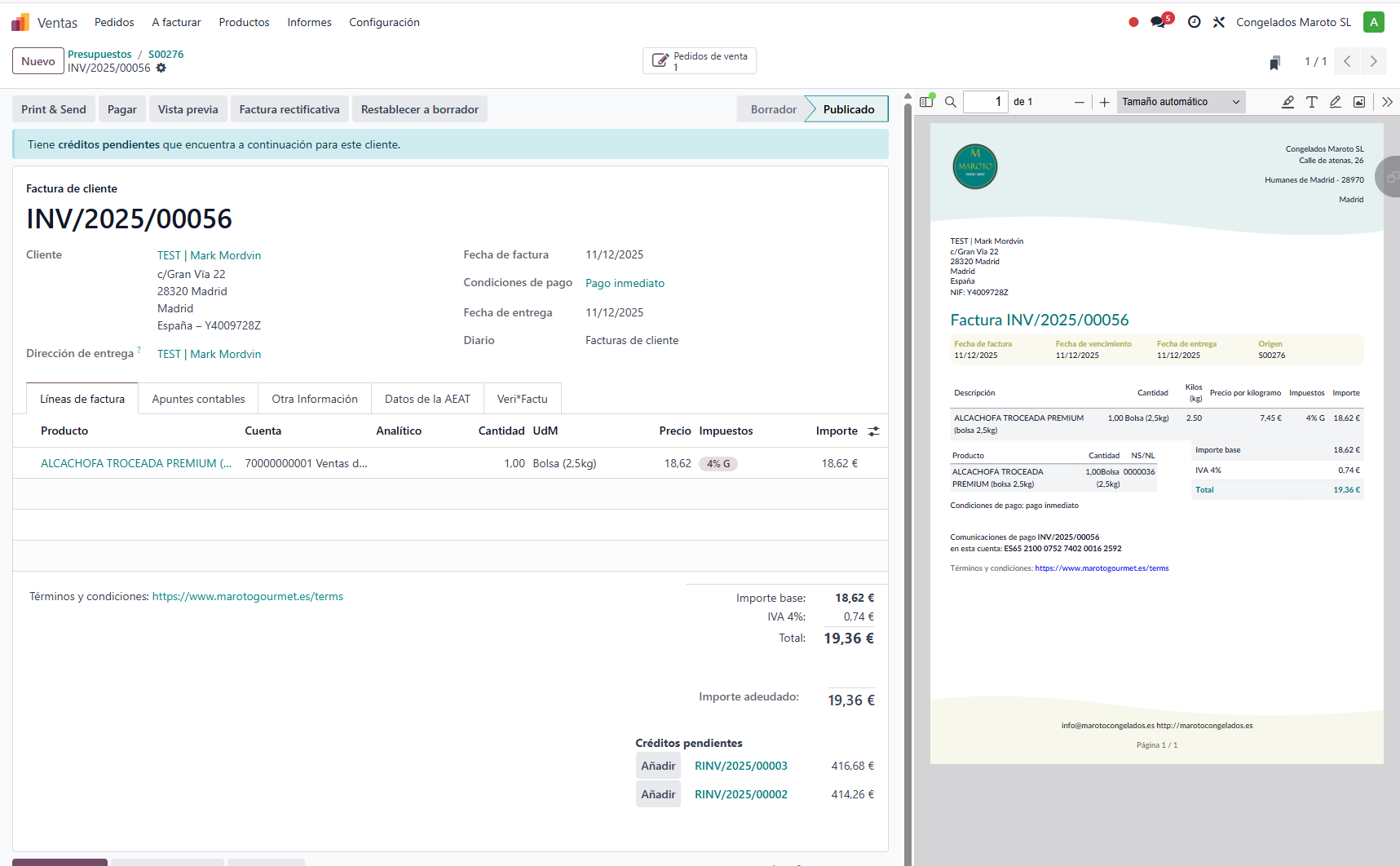Expand more PDF tools double chevron
The image size is (1400, 866).
1387,102
